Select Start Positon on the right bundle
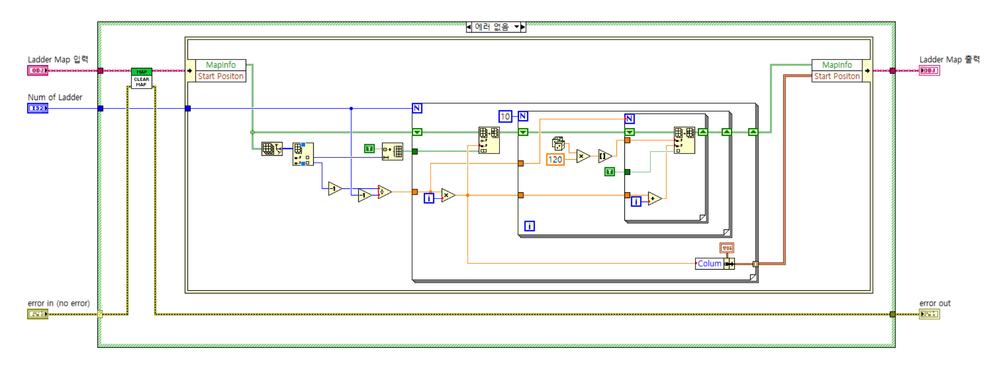999x375 pixels. point(837,76)
